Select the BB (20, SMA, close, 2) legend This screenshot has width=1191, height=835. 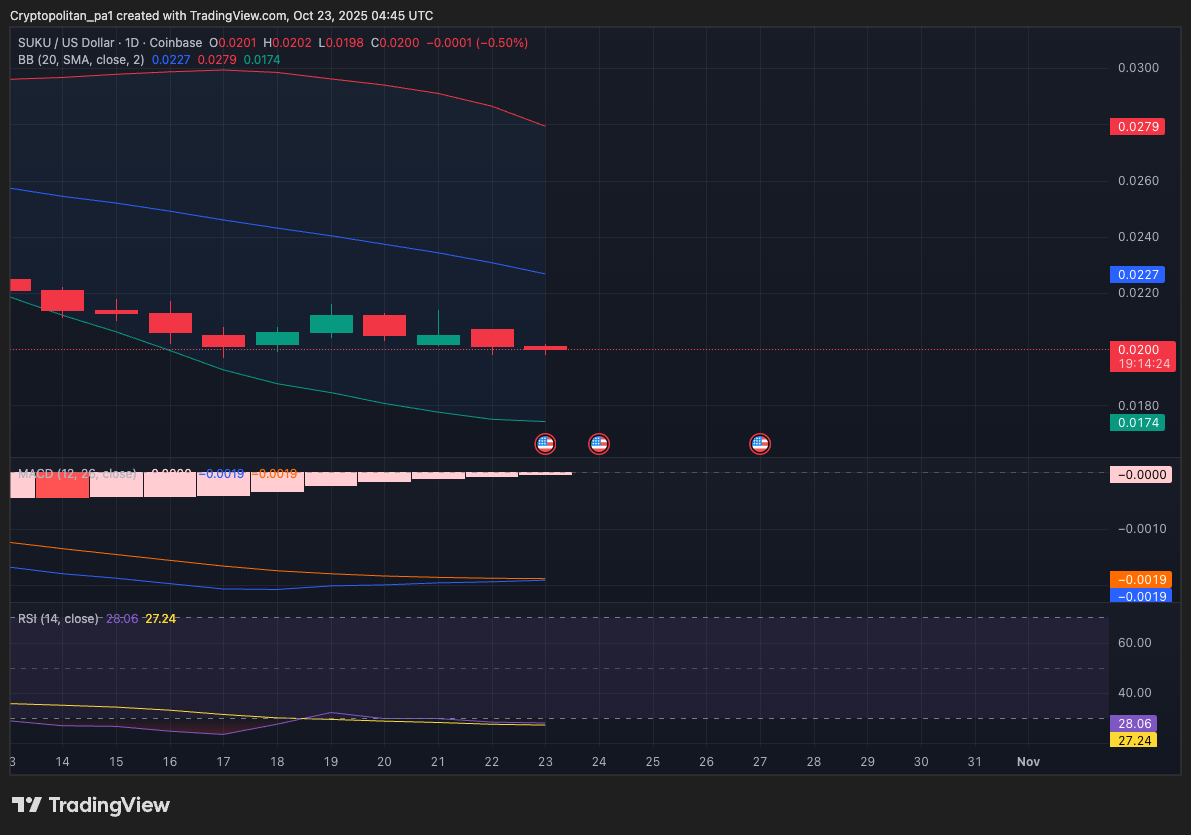(x=81, y=60)
